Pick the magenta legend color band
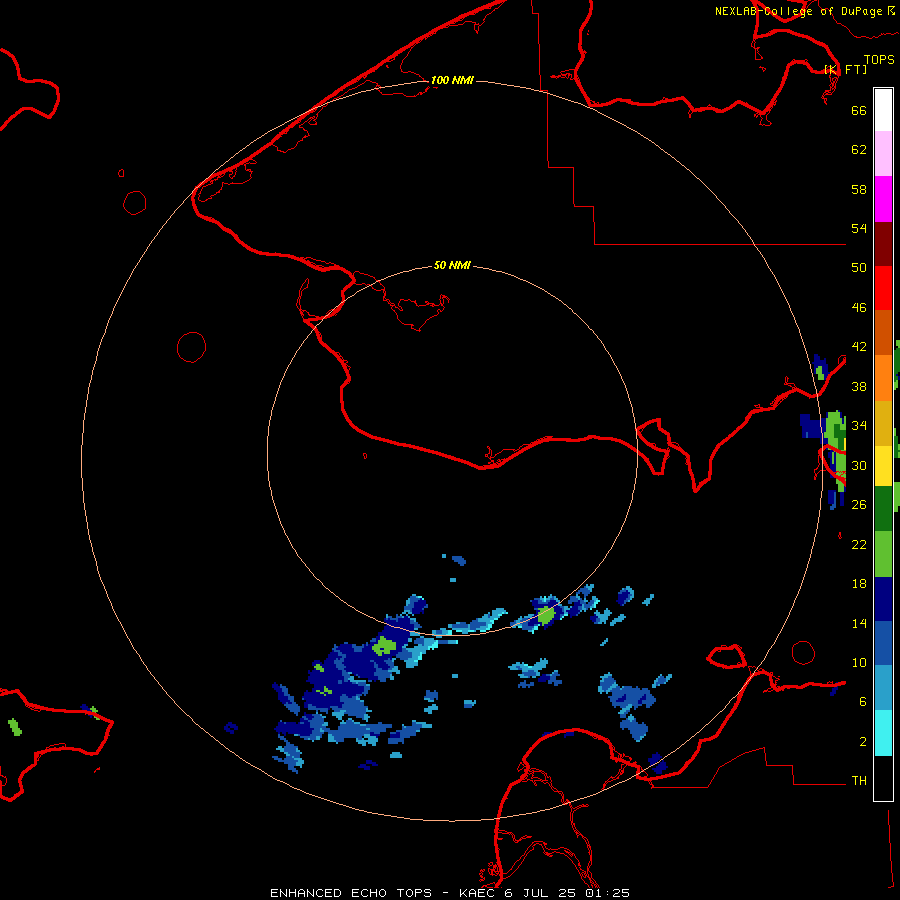Image resolution: width=900 pixels, height=900 pixels. point(883,199)
